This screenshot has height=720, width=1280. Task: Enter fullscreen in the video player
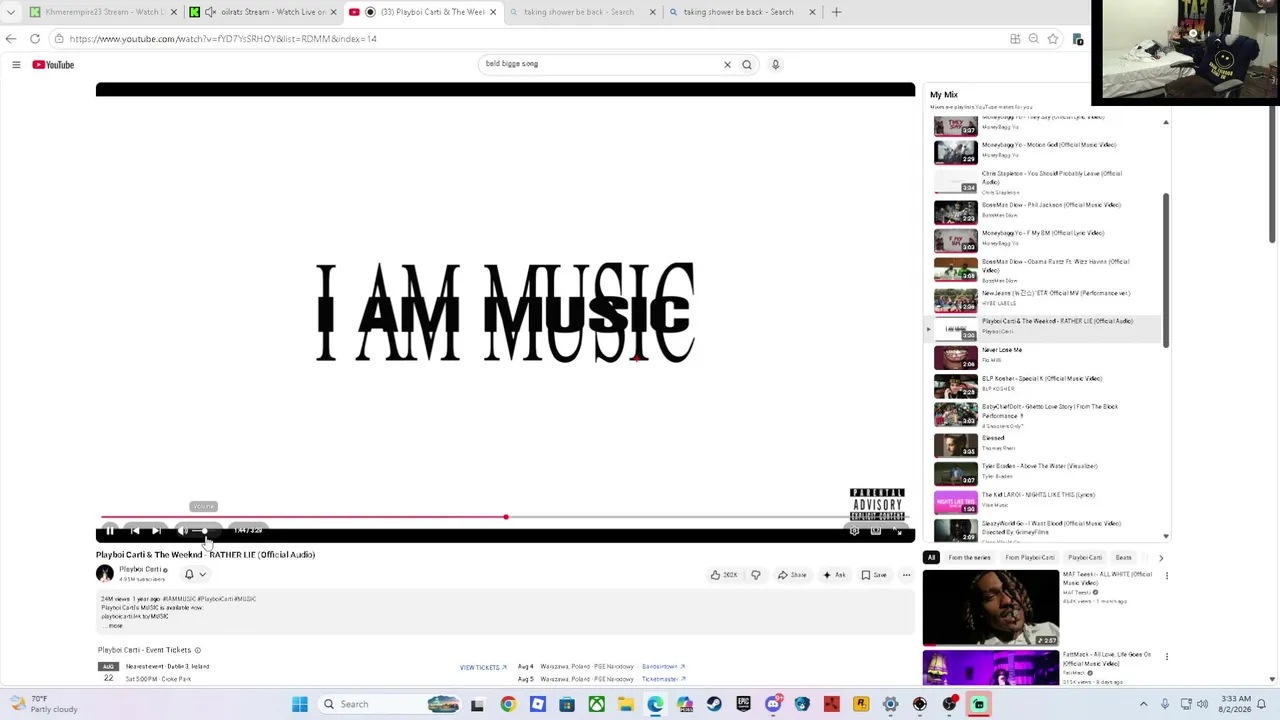898,531
